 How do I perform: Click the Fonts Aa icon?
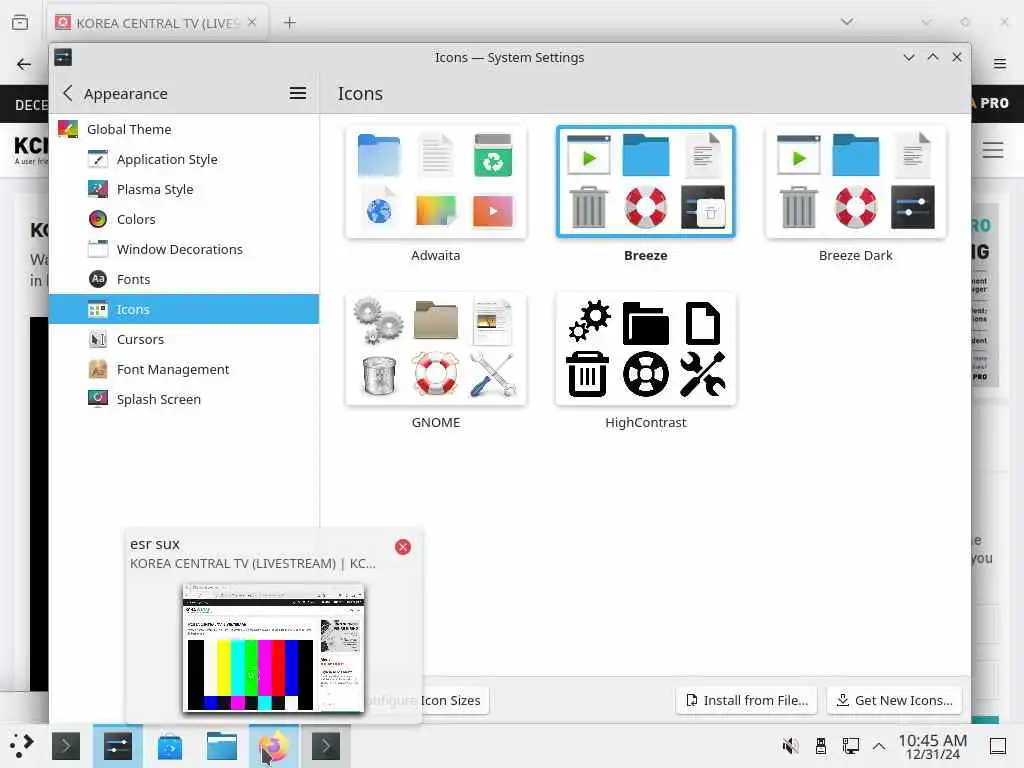tap(98, 279)
